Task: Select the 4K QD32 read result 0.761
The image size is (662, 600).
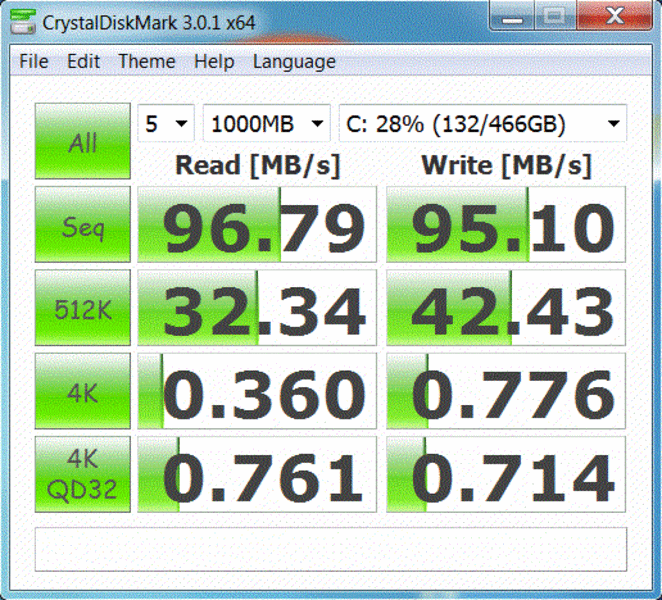Action: [257, 474]
